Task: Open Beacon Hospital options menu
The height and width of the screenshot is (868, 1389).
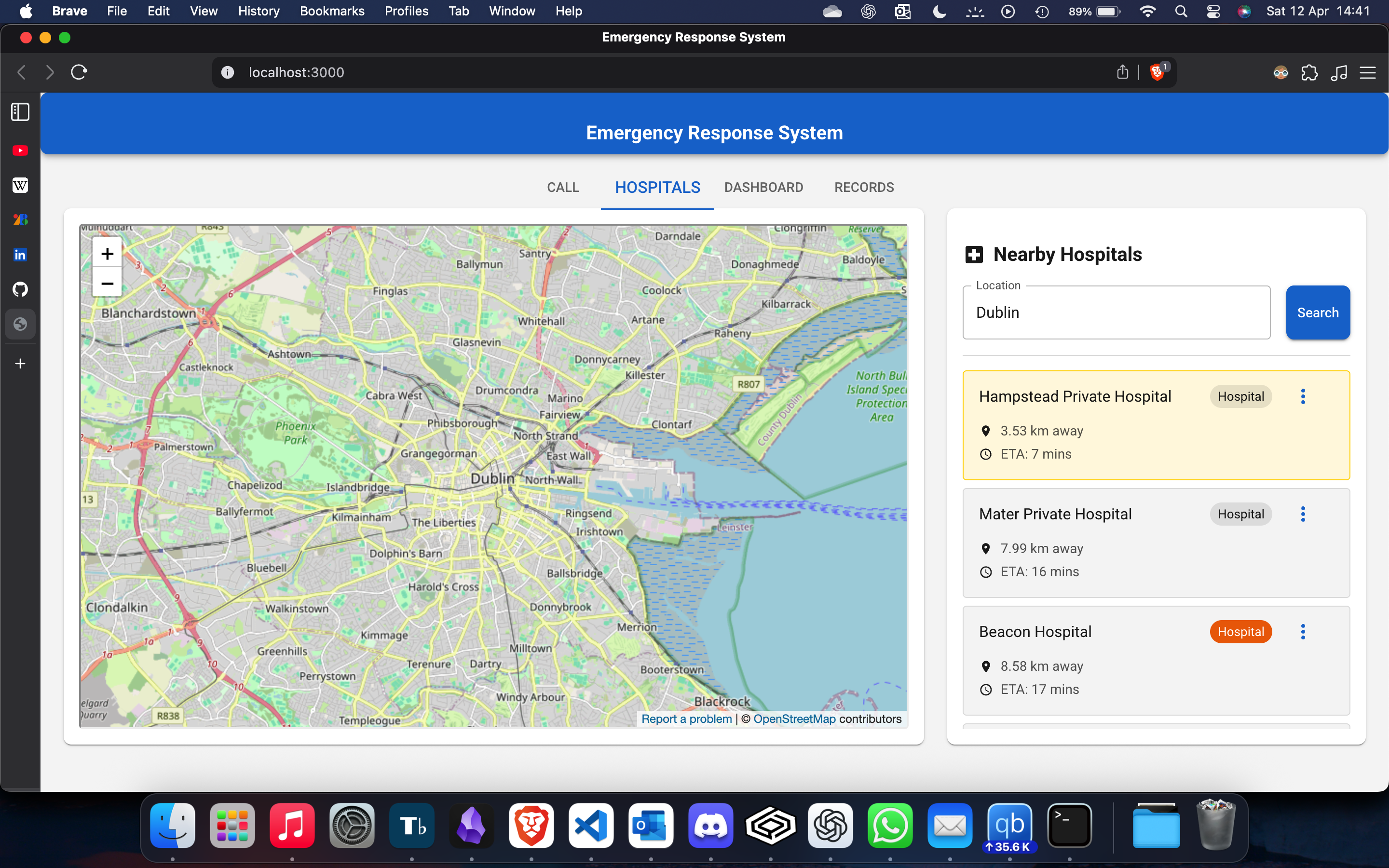Action: point(1302,632)
